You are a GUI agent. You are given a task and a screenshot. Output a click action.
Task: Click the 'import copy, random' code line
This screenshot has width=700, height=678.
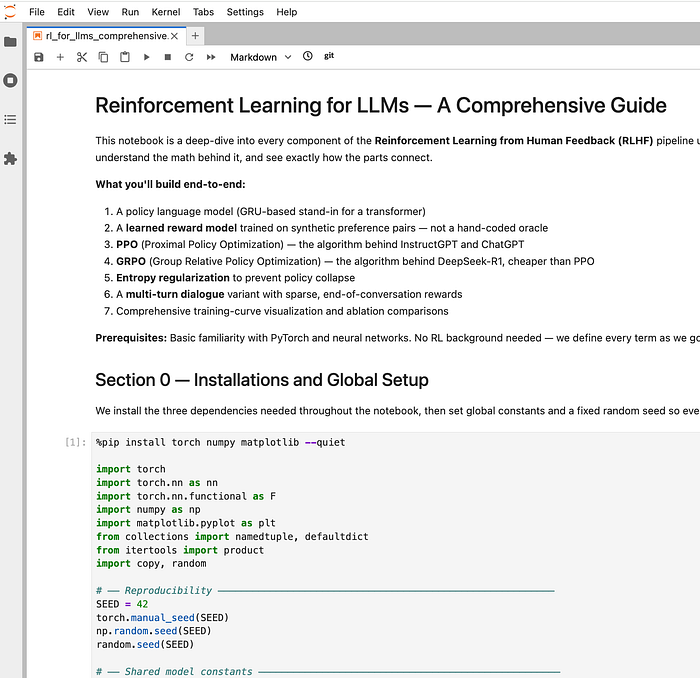151,563
